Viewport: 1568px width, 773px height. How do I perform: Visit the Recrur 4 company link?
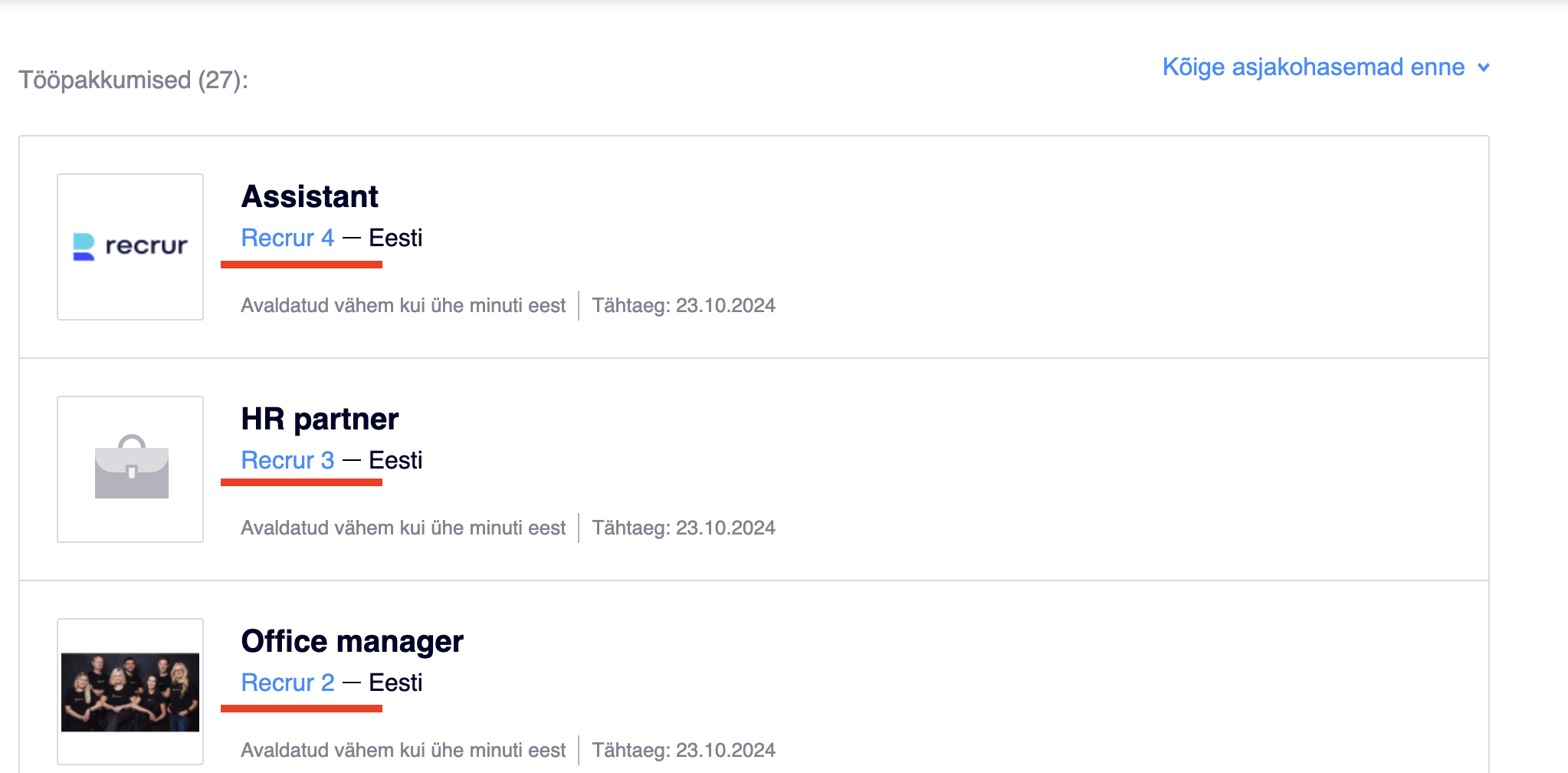pyautogui.click(x=287, y=238)
